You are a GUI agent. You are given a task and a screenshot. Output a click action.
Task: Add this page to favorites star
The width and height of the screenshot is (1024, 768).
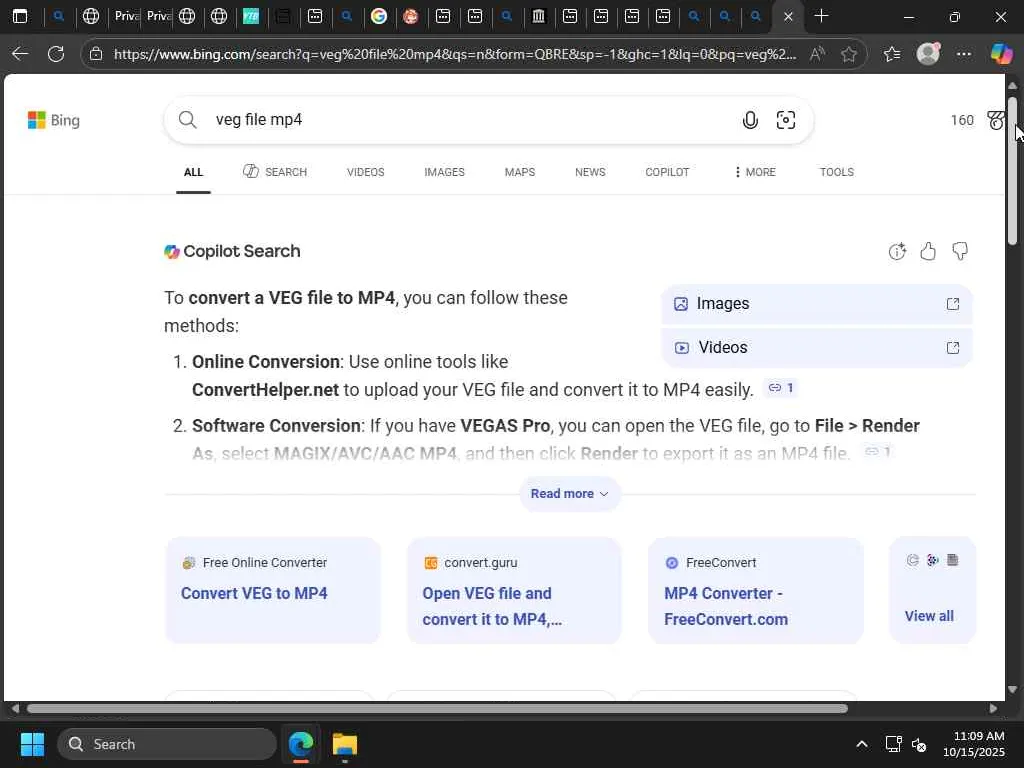pyautogui.click(x=848, y=54)
